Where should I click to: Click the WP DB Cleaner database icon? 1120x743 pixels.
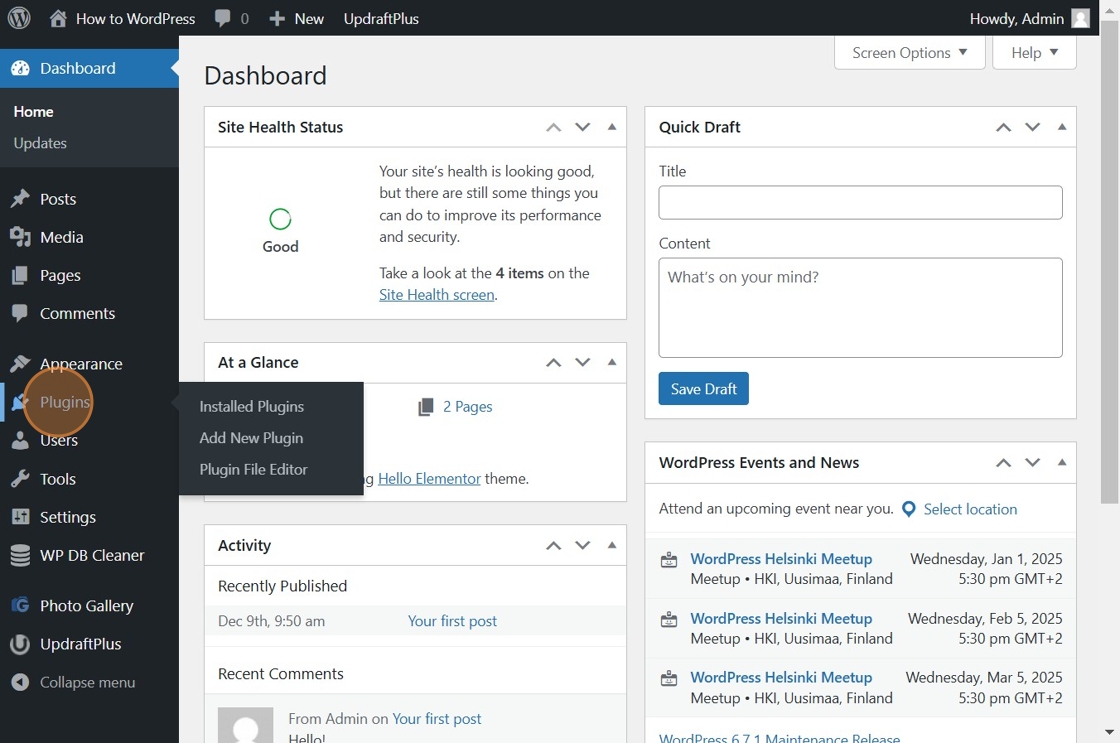coord(20,555)
